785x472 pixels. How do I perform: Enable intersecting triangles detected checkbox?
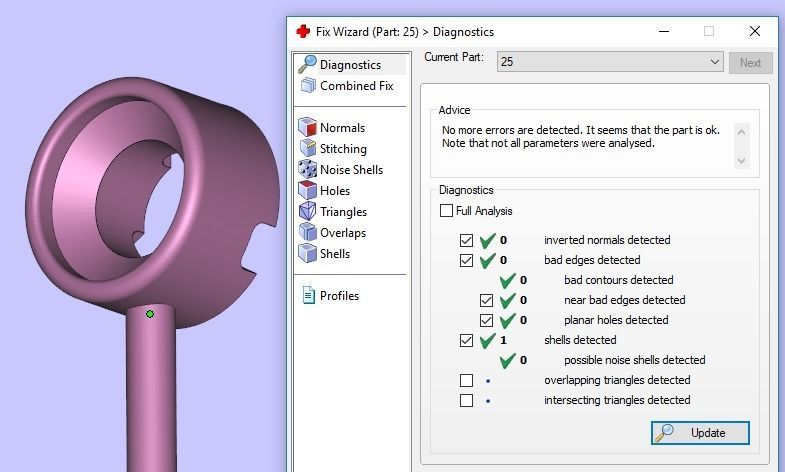click(x=466, y=400)
